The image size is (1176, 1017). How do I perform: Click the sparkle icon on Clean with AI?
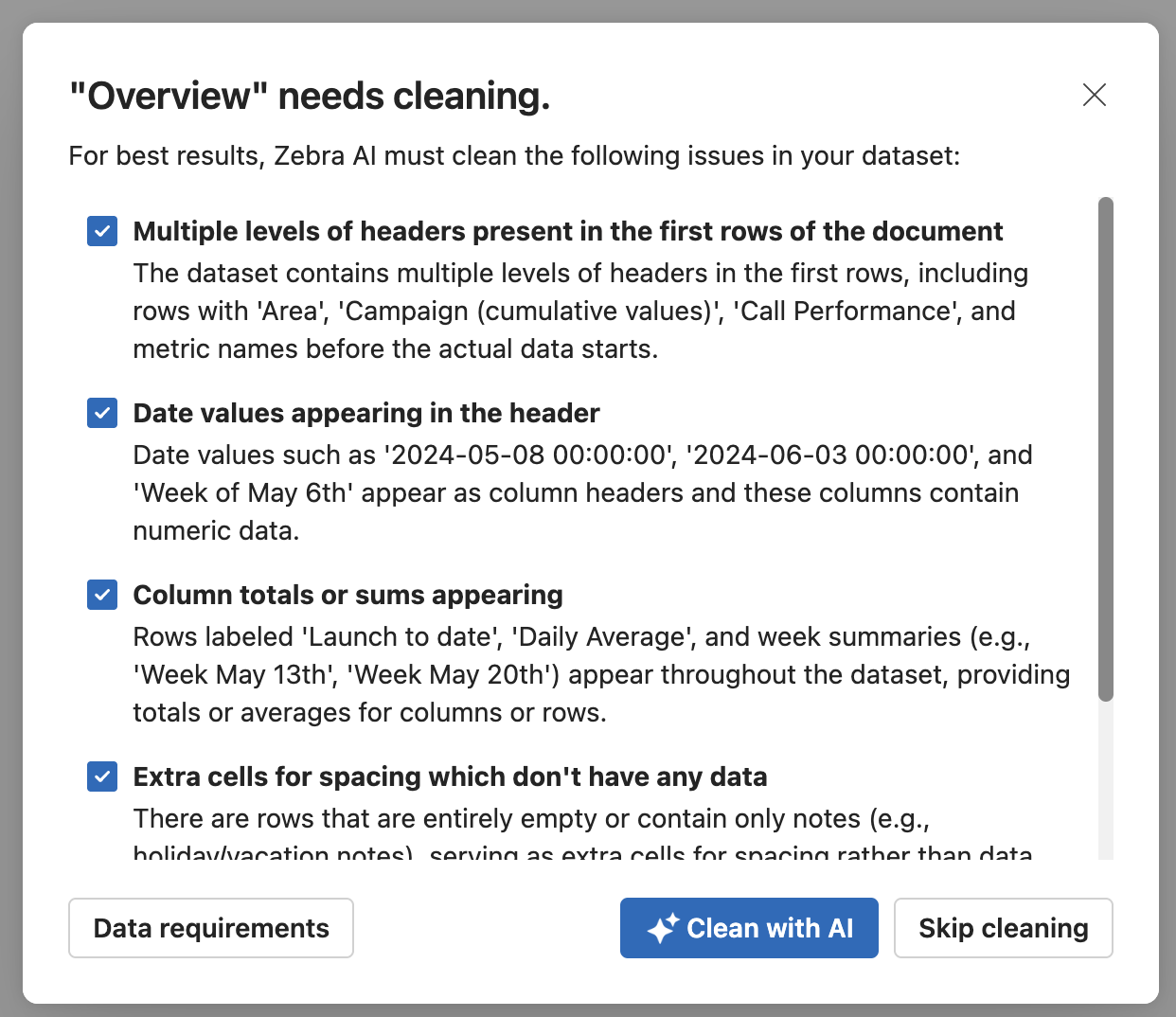click(663, 928)
